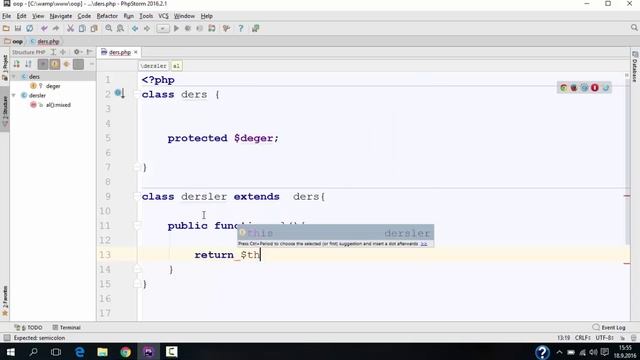This screenshot has height=360, width=640.
Task: Open the Favorites side tab
Action: 5,300
